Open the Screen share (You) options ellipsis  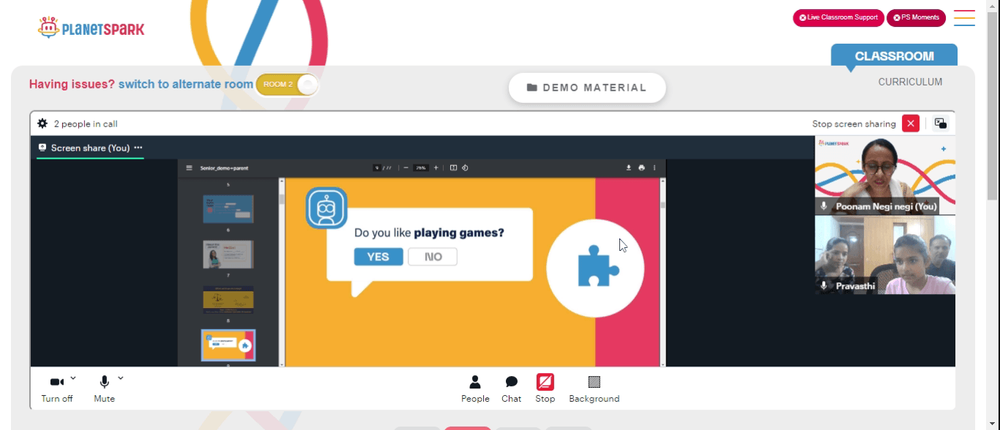138,148
